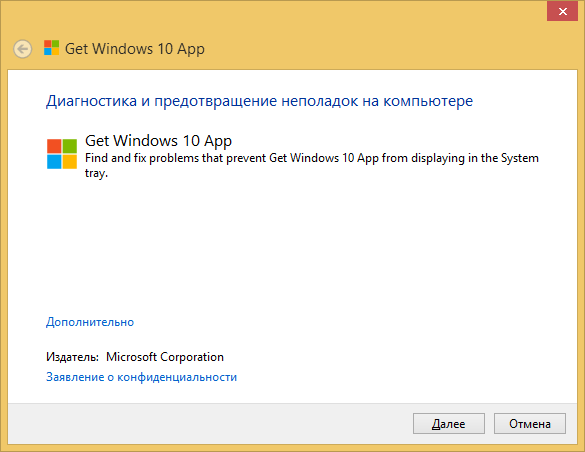Click the red square of the large logo

(x=54, y=146)
